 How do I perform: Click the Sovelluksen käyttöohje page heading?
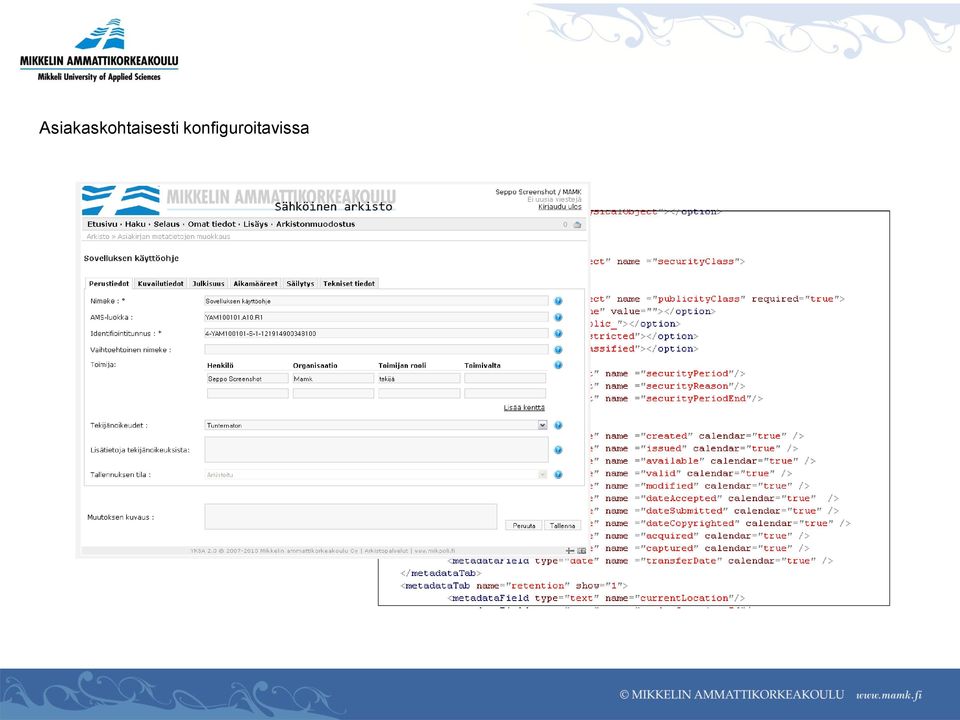(x=131, y=258)
